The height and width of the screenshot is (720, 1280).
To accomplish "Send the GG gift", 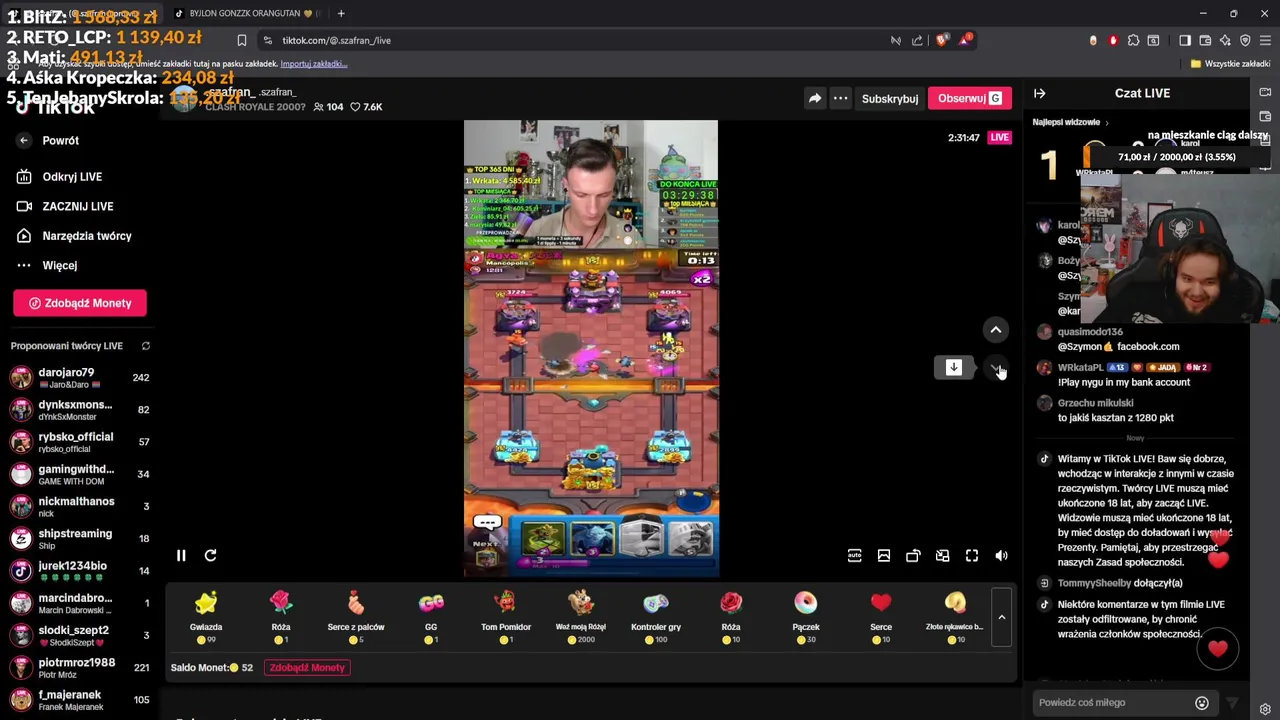I will (x=431, y=617).
